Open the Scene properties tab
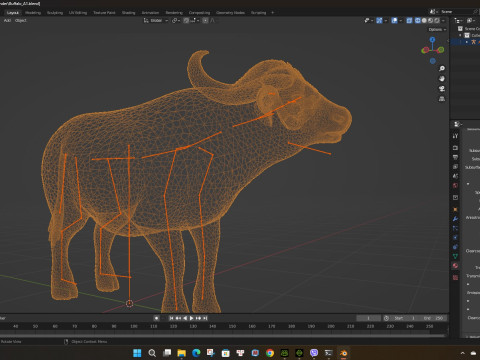This screenshot has height=360, width=480. click(x=455, y=176)
